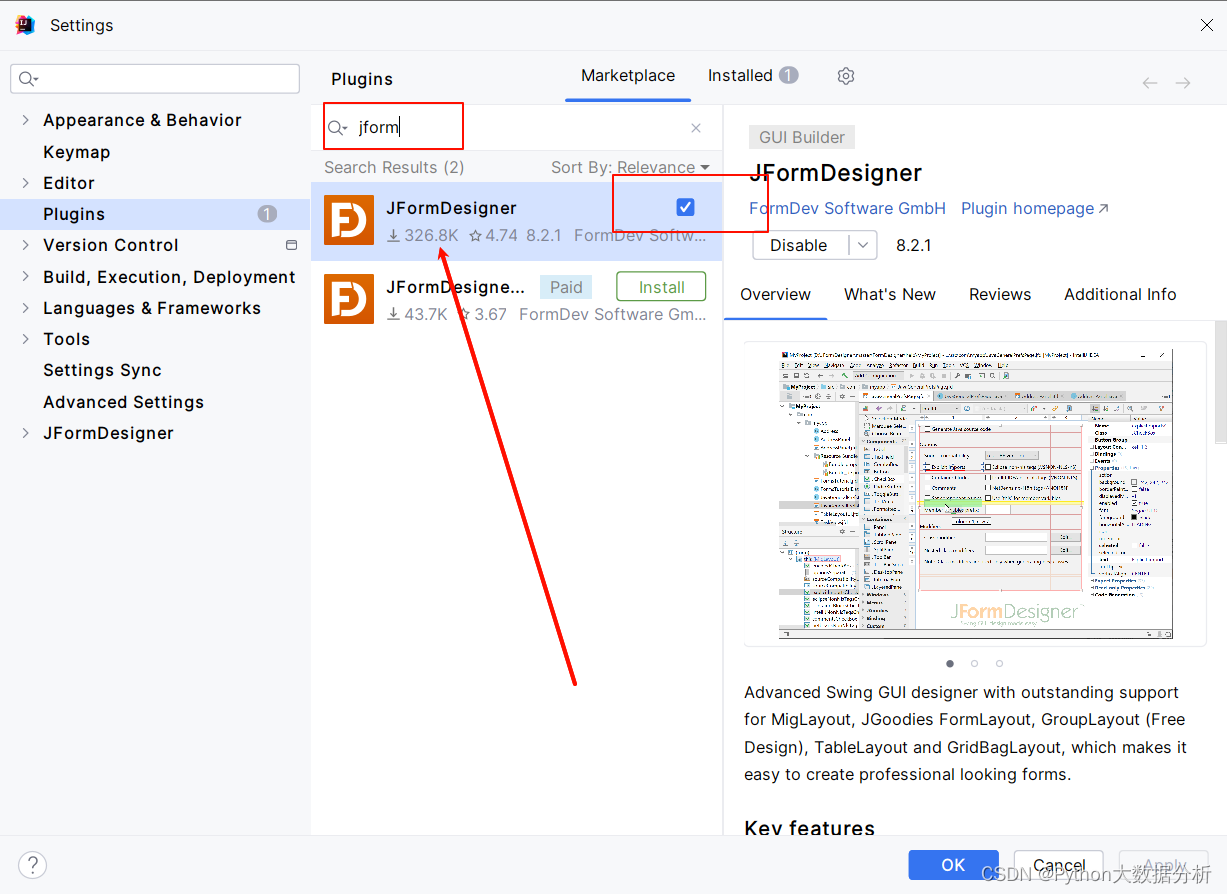The image size is (1227, 894).
Task: Open the help question mark
Action: point(33,865)
